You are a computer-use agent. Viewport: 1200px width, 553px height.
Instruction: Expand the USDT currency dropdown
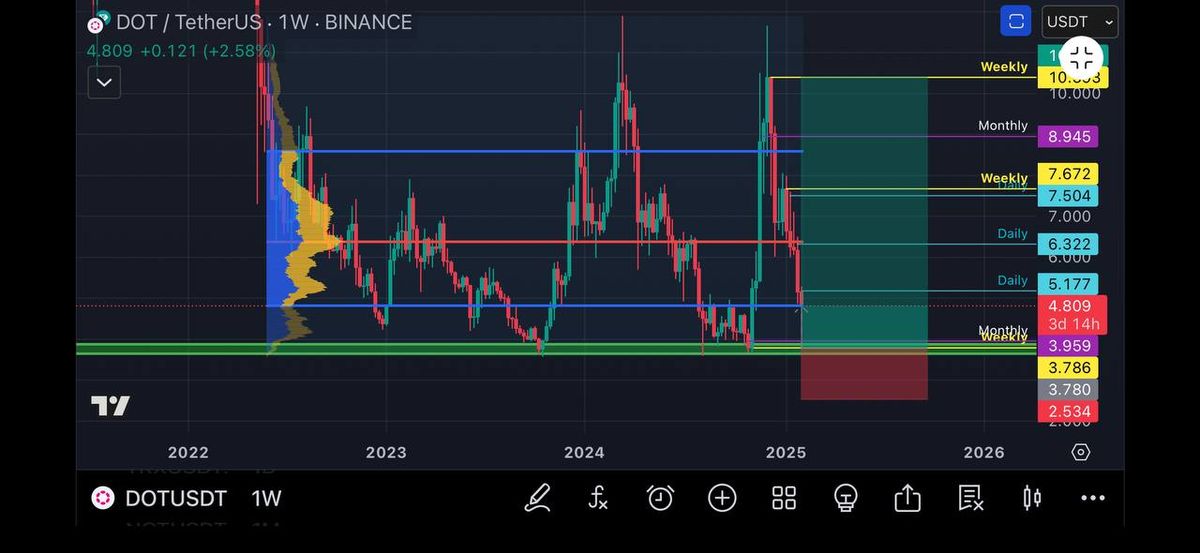(1080, 21)
